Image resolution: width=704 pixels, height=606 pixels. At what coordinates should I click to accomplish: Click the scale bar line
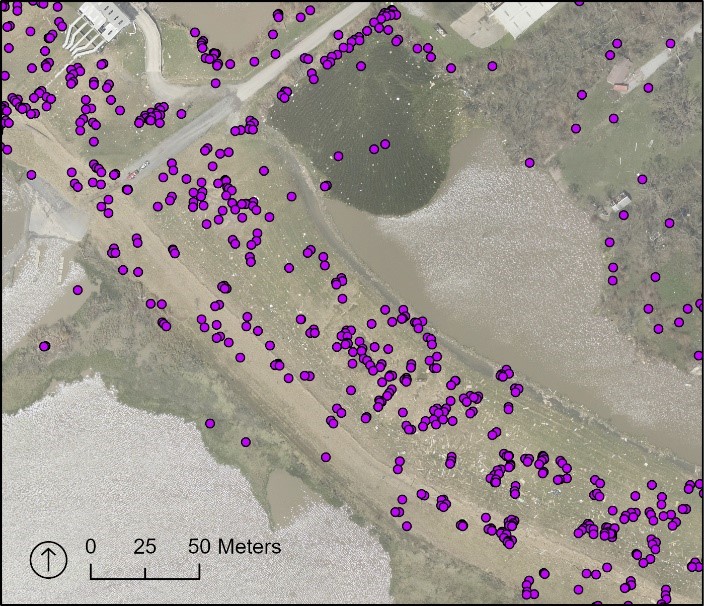(145, 572)
